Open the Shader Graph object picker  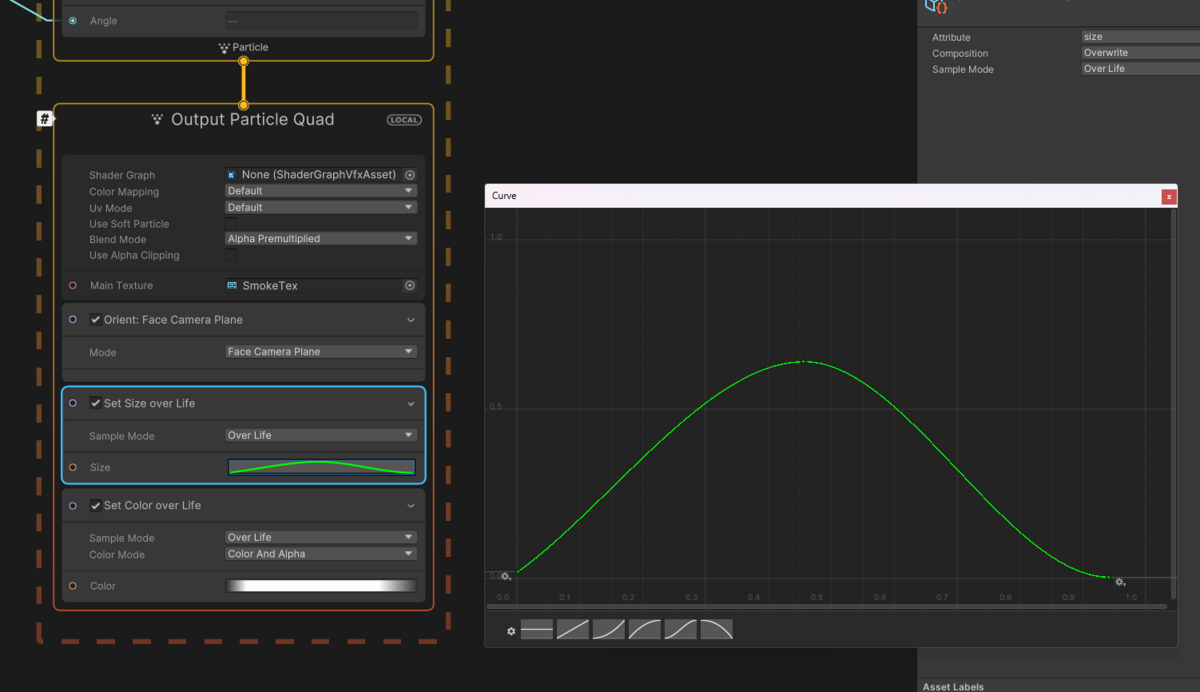410,175
